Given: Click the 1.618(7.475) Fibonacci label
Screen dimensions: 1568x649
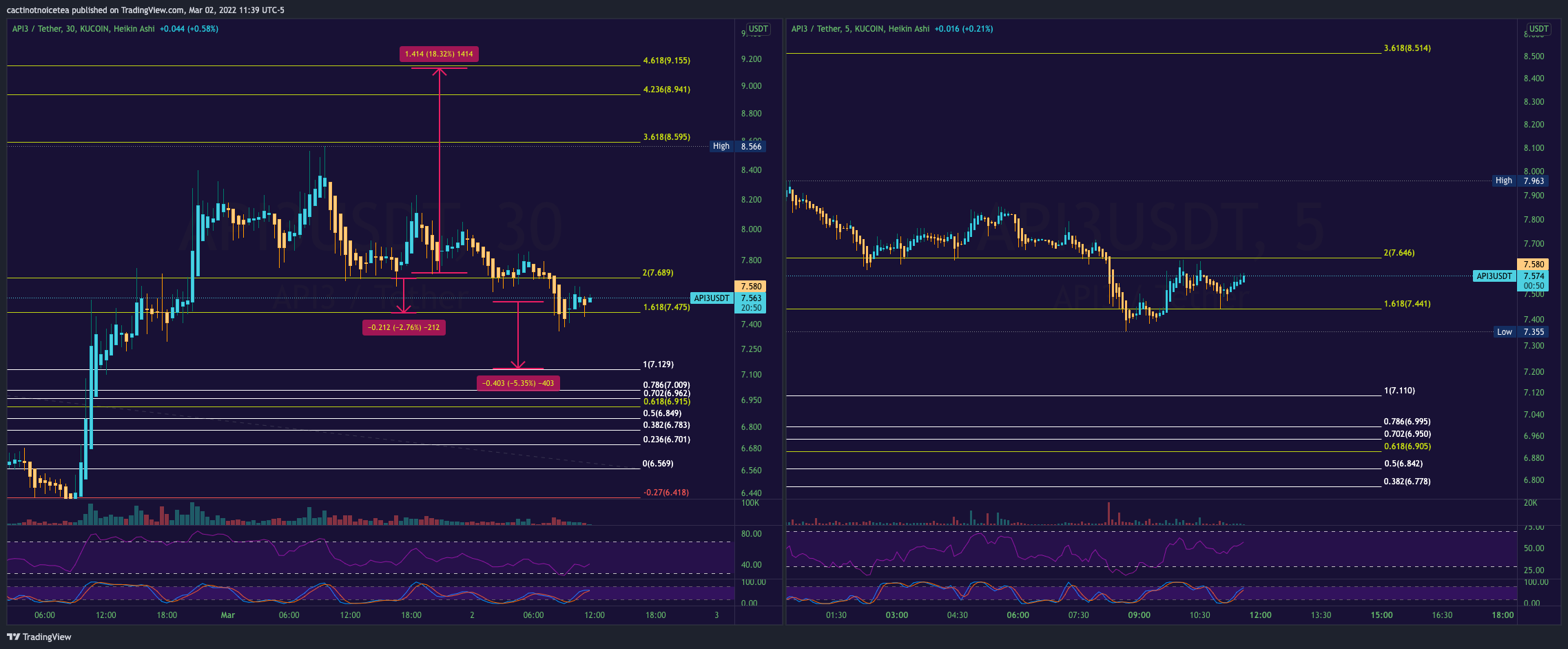Looking at the screenshot, I should click(666, 307).
